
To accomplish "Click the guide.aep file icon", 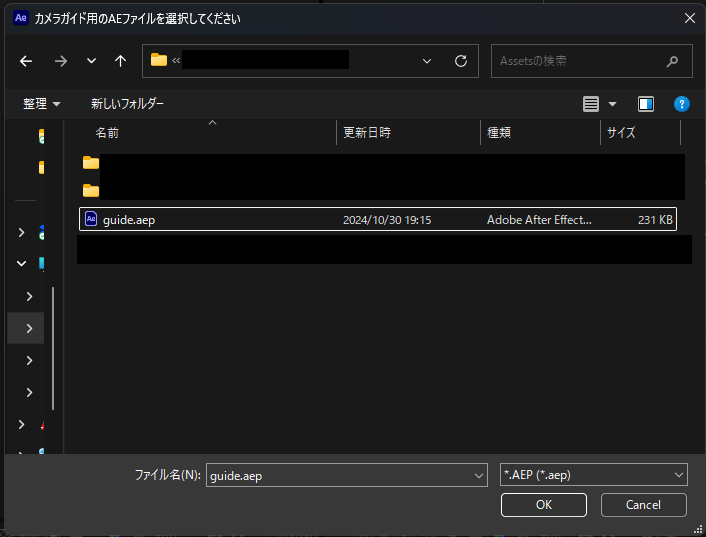I will point(91,219).
